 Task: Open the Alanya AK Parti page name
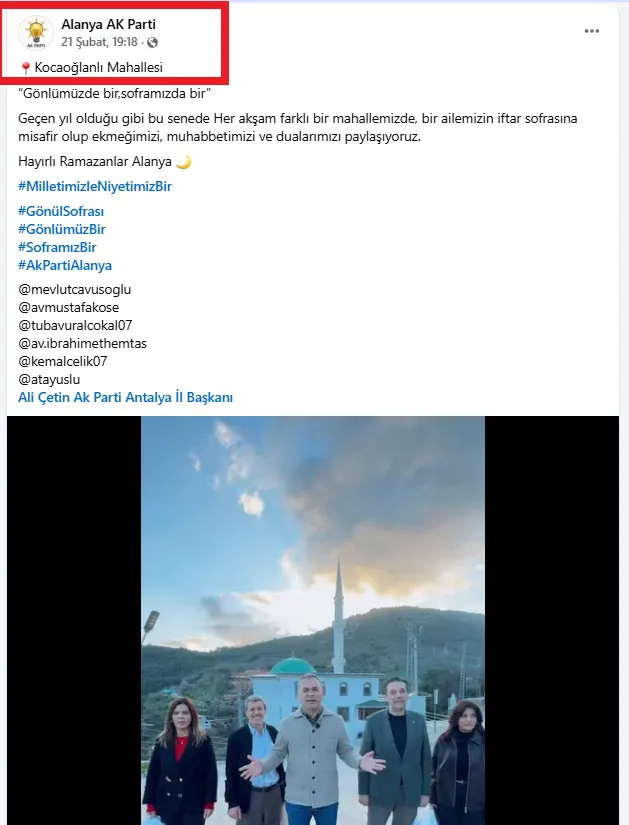coord(108,24)
